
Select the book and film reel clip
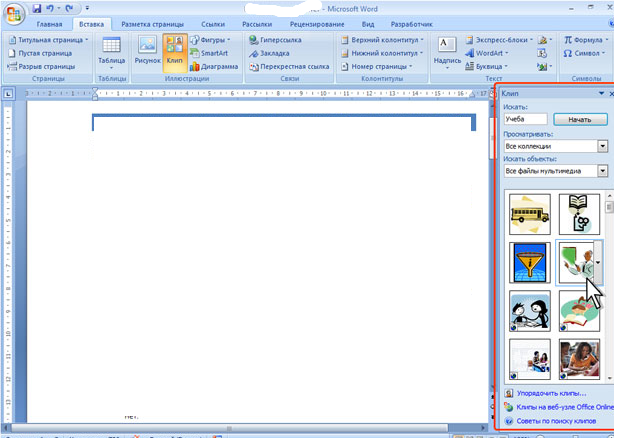pos(579,214)
